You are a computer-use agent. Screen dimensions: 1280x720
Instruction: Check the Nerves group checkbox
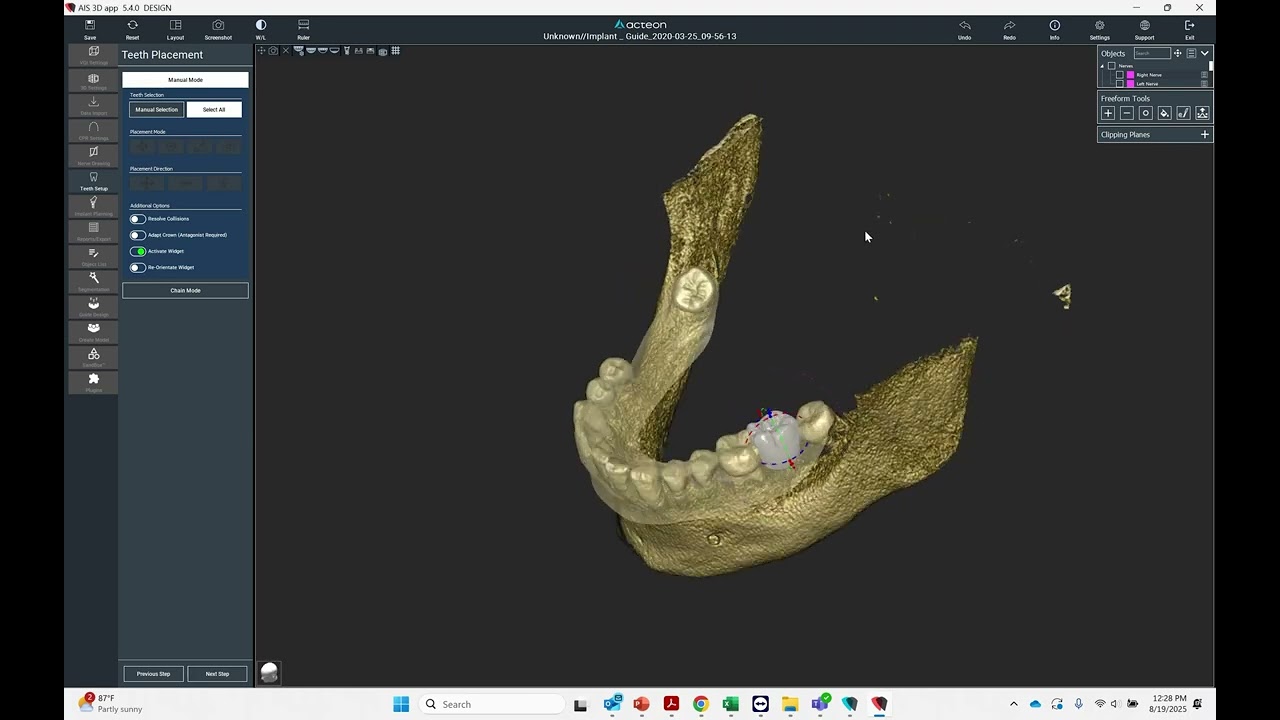1112,66
